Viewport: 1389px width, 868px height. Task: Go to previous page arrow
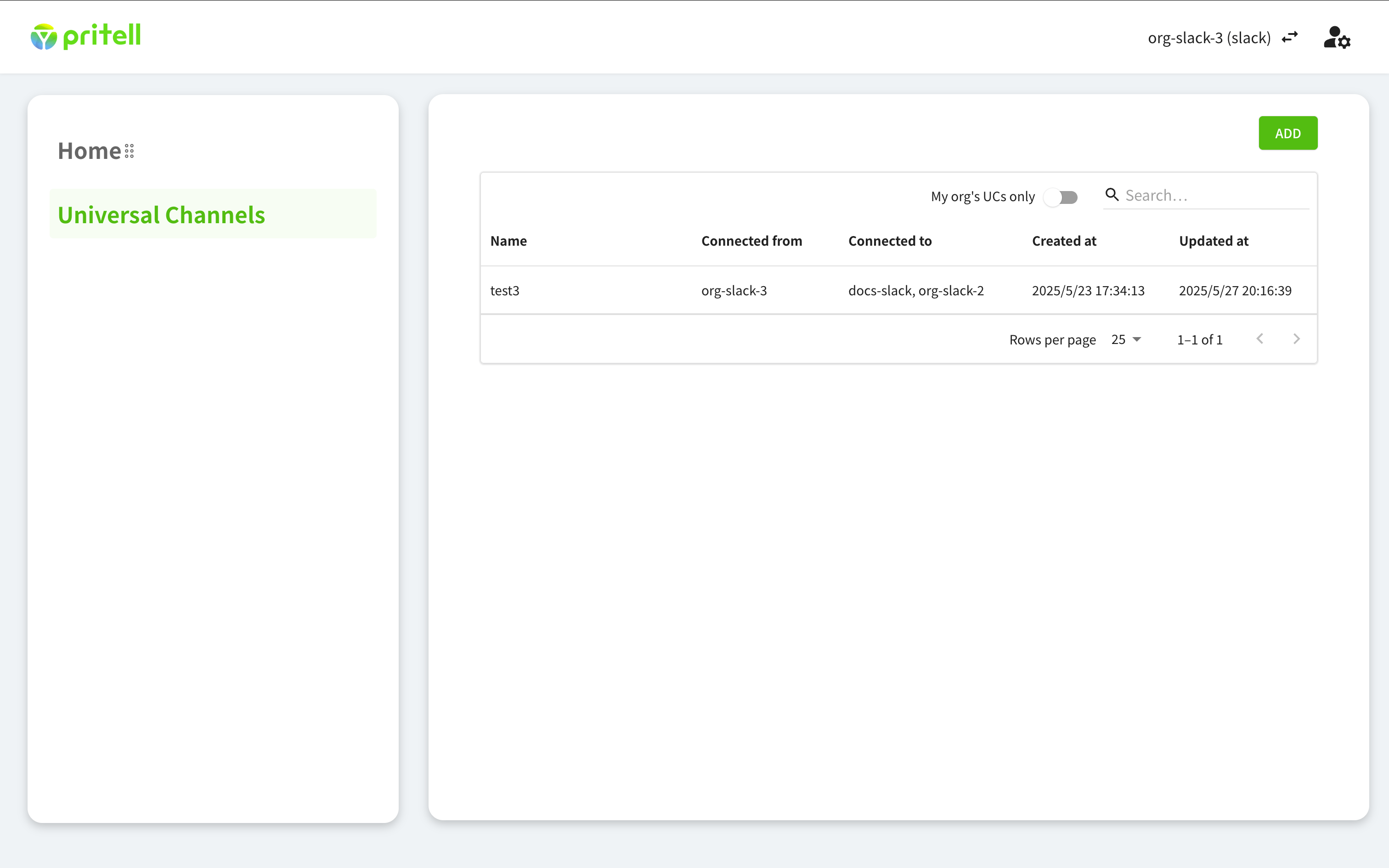[1260, 339]
